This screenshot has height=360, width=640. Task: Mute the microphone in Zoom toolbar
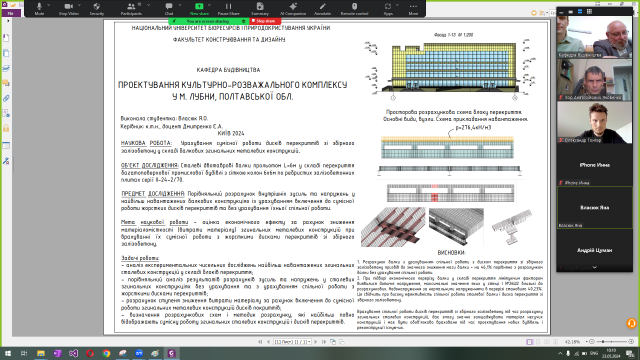[39, 8]
